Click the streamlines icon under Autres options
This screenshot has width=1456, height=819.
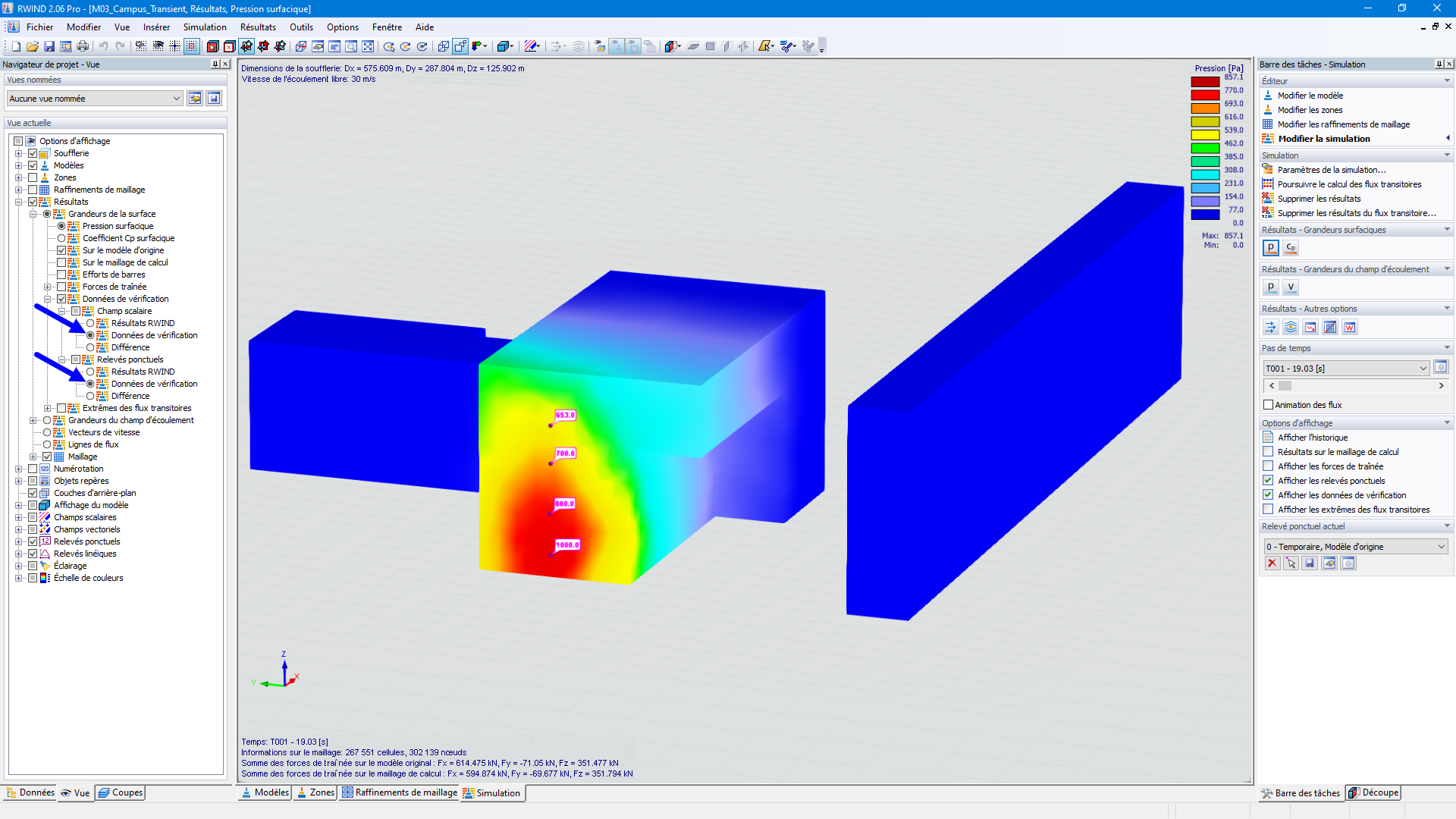[1291, 328]
